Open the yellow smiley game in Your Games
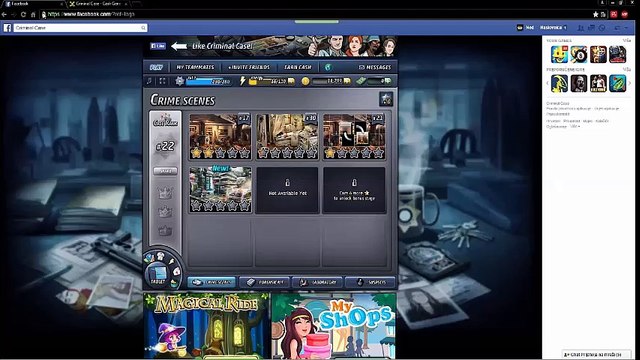The height and width of the screenshot is (360, 640). tap(559, 54)
